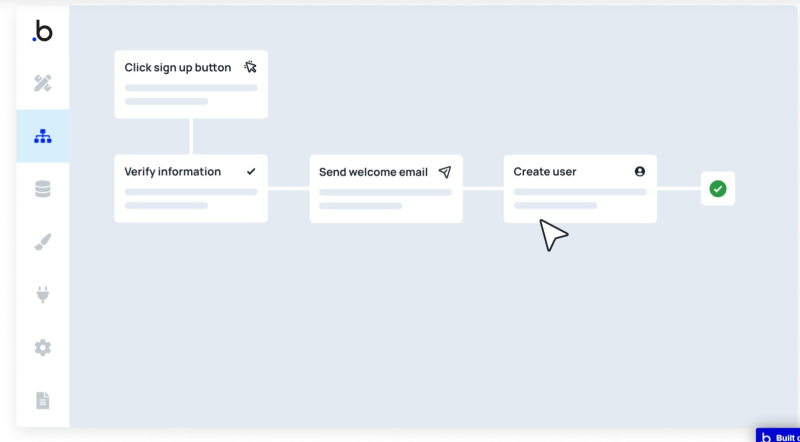Select the Workflow tab hierarchy icon
The height and width of the screenshot is (442, 800).
coord(42,136)
